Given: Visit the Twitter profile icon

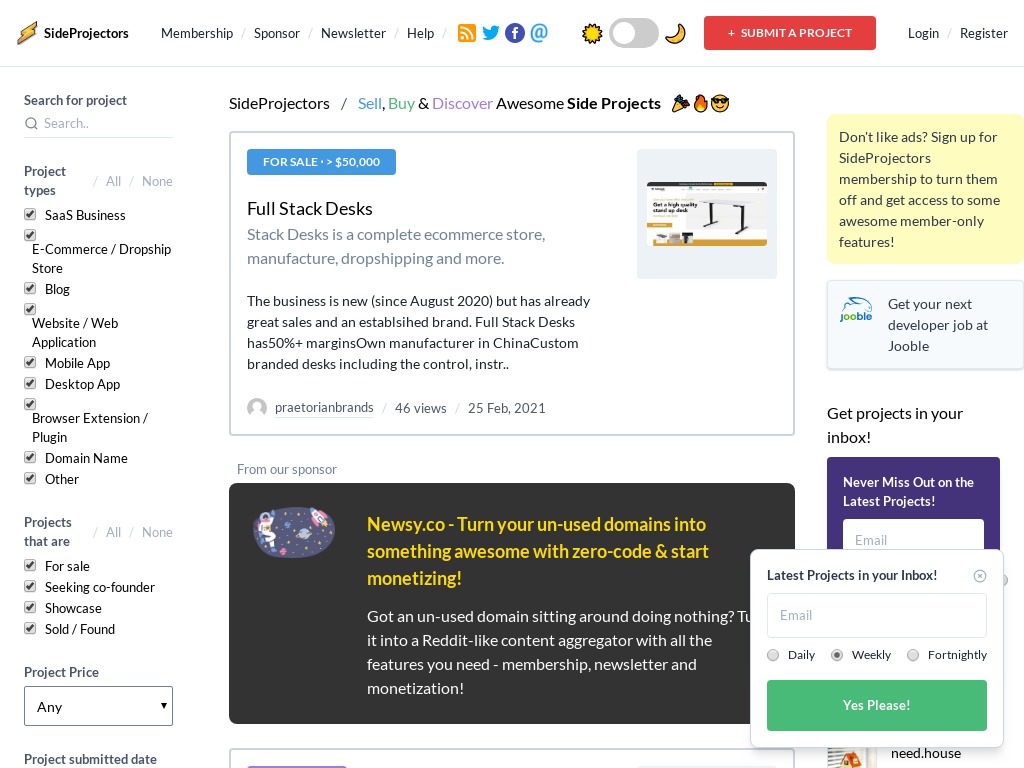Looking at the screenshot, I should coord(490,33).
